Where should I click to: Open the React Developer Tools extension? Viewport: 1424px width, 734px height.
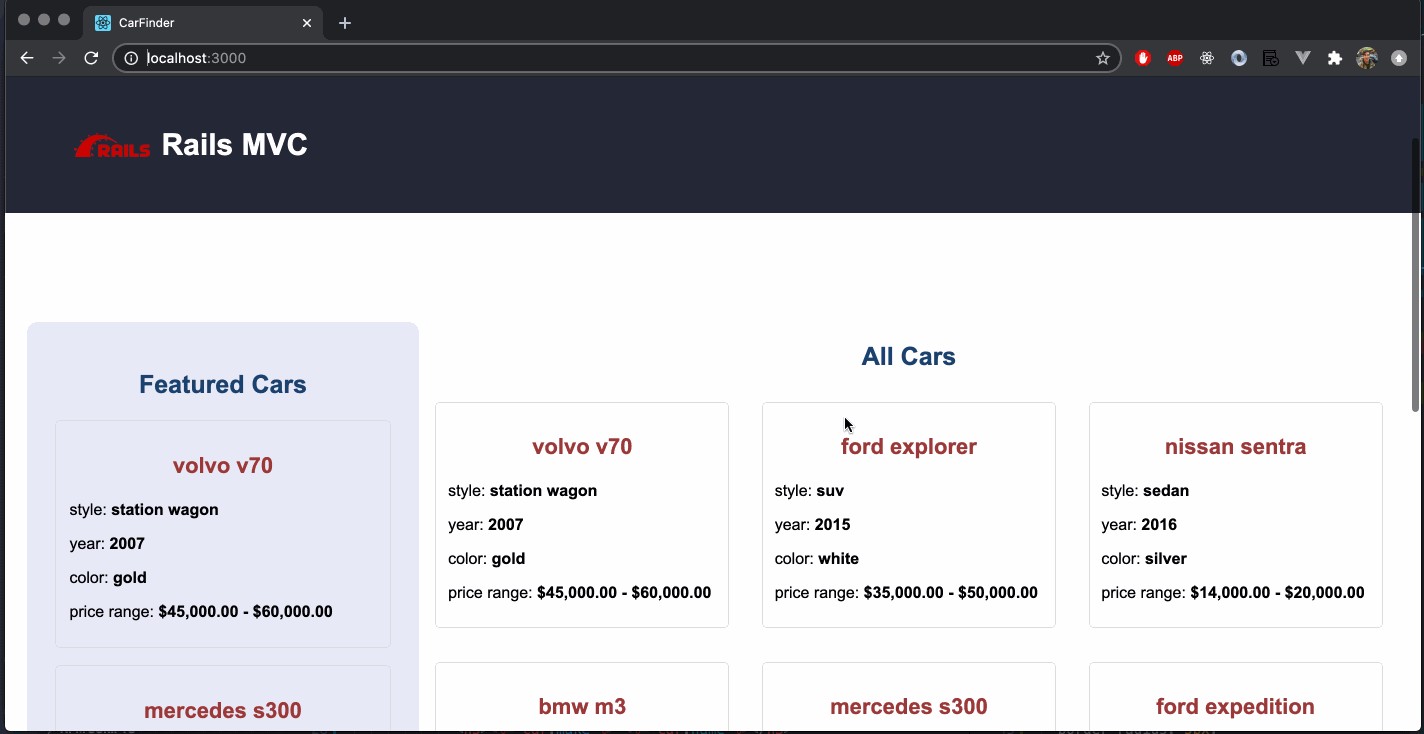point(1207,58)
